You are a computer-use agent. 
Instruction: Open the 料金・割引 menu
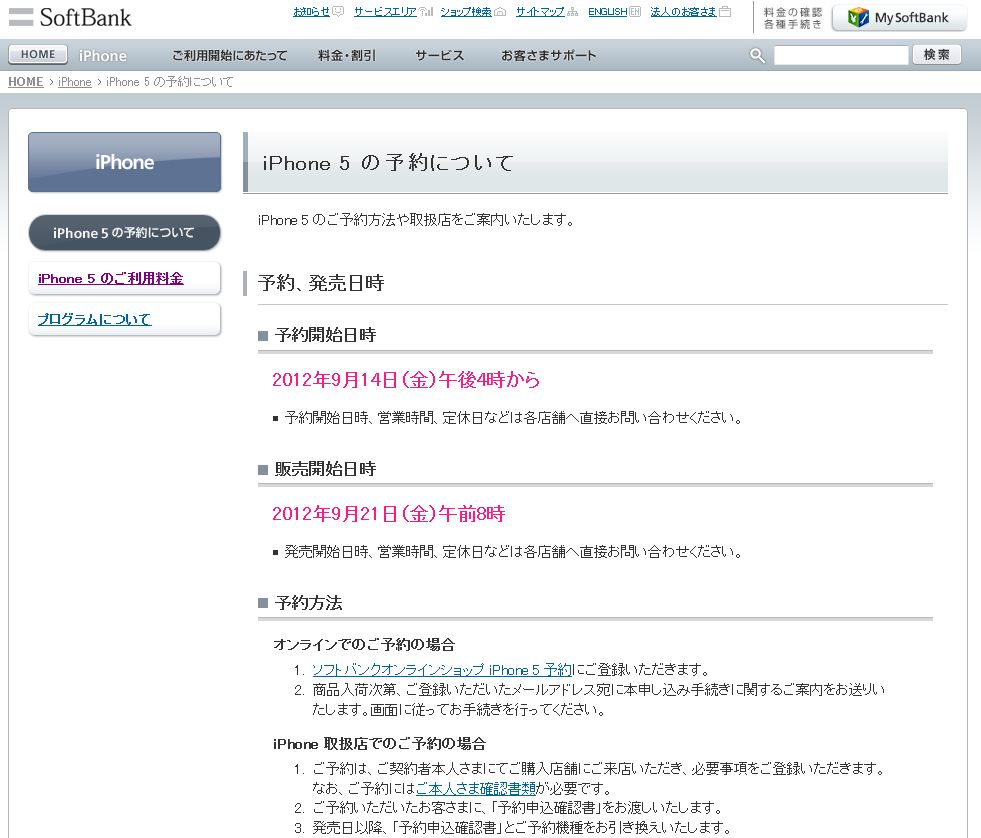pos(347,56)
